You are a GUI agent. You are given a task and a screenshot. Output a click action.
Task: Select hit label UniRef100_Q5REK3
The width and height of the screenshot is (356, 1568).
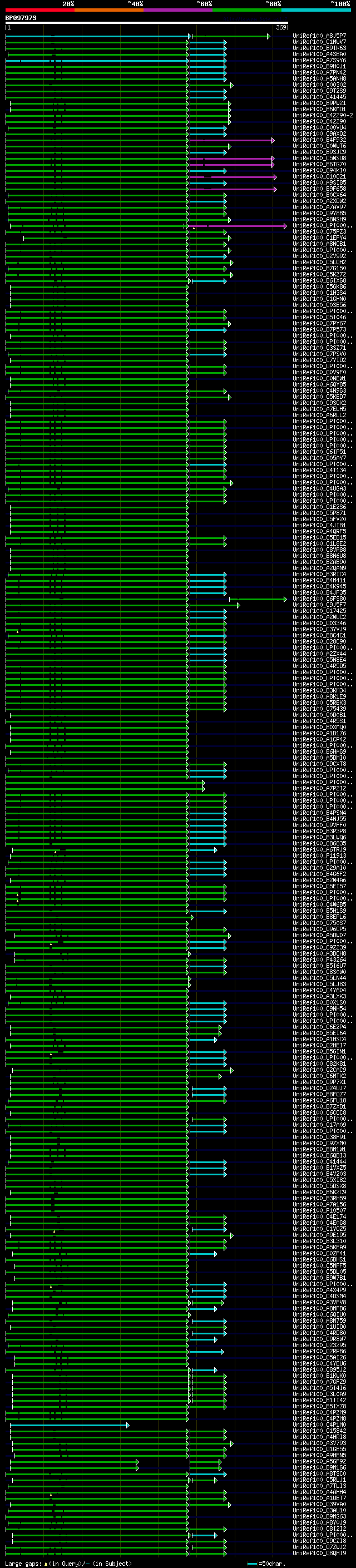[x=319, y=703]
